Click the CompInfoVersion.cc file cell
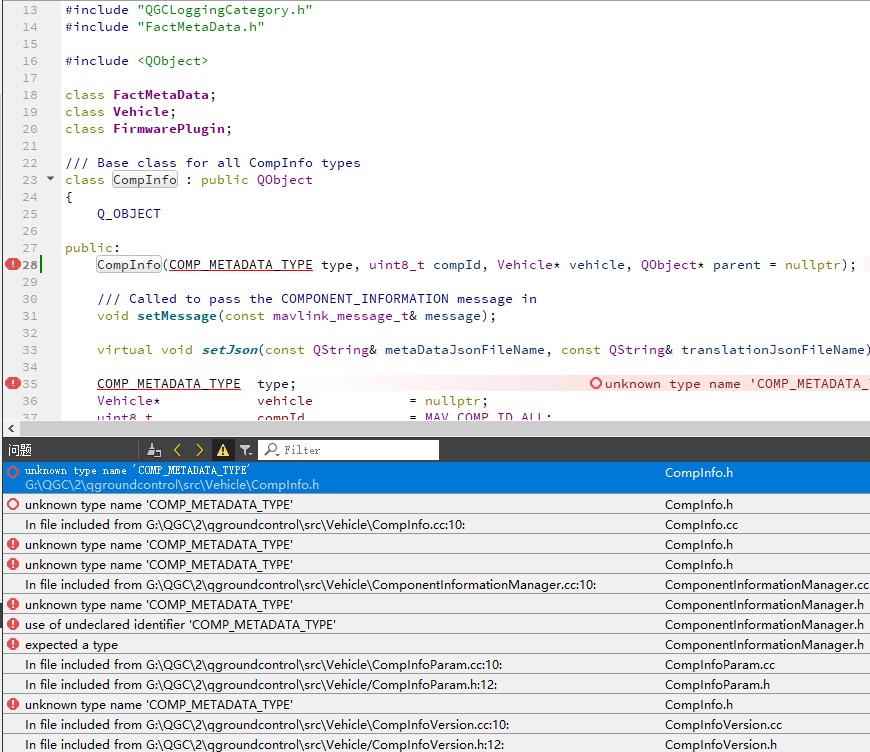The image size is (870, 752). click(x=723, y=724)
